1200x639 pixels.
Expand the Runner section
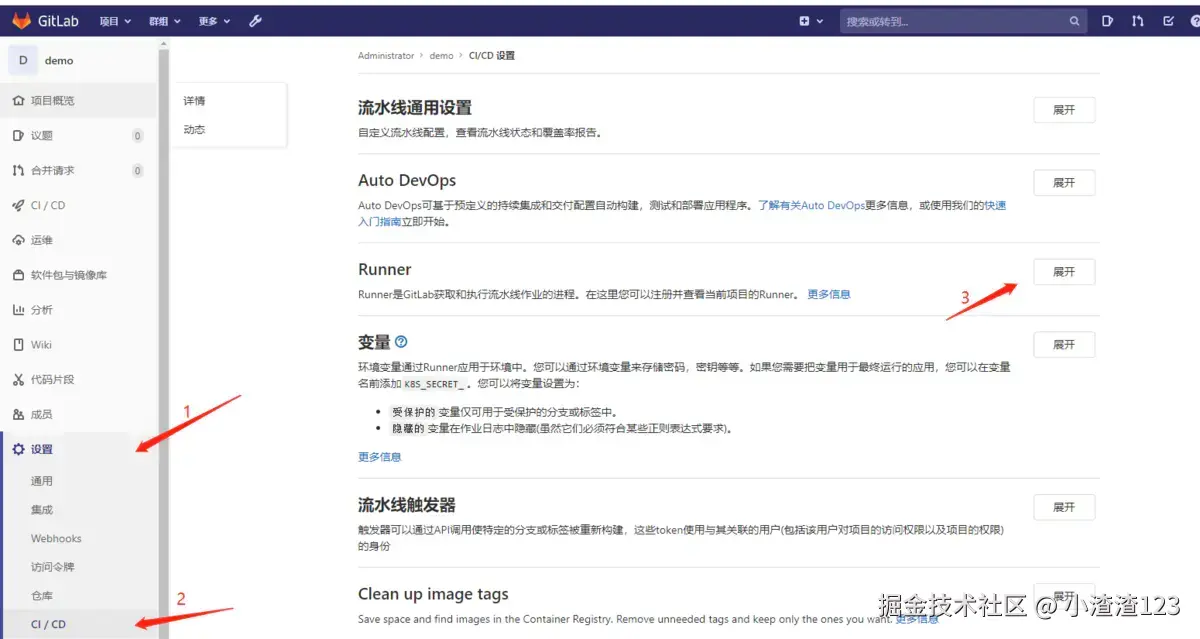point(1064,272)
